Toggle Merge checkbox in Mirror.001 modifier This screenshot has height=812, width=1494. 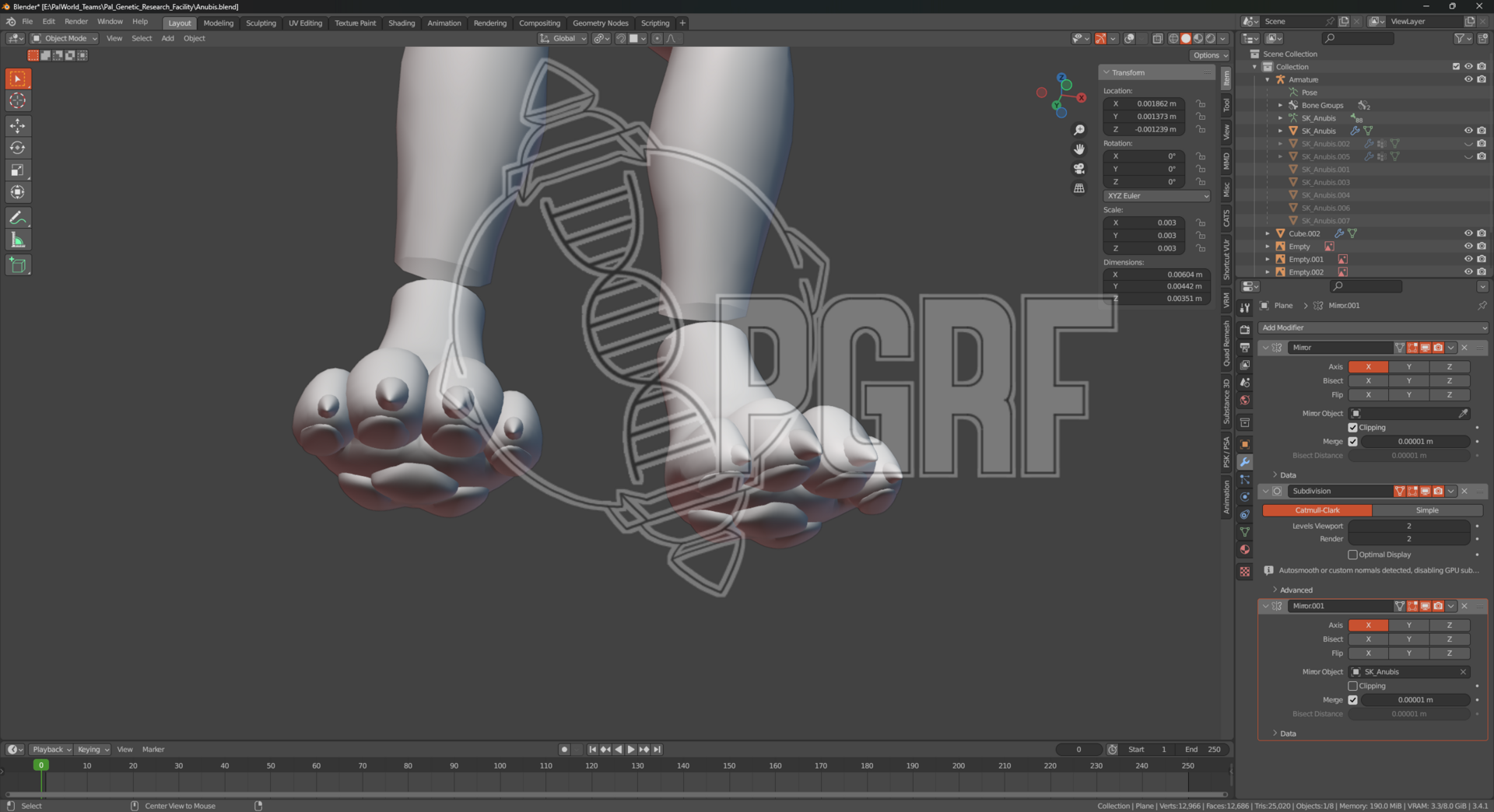pyautogui.click(x=1352, y=700)
